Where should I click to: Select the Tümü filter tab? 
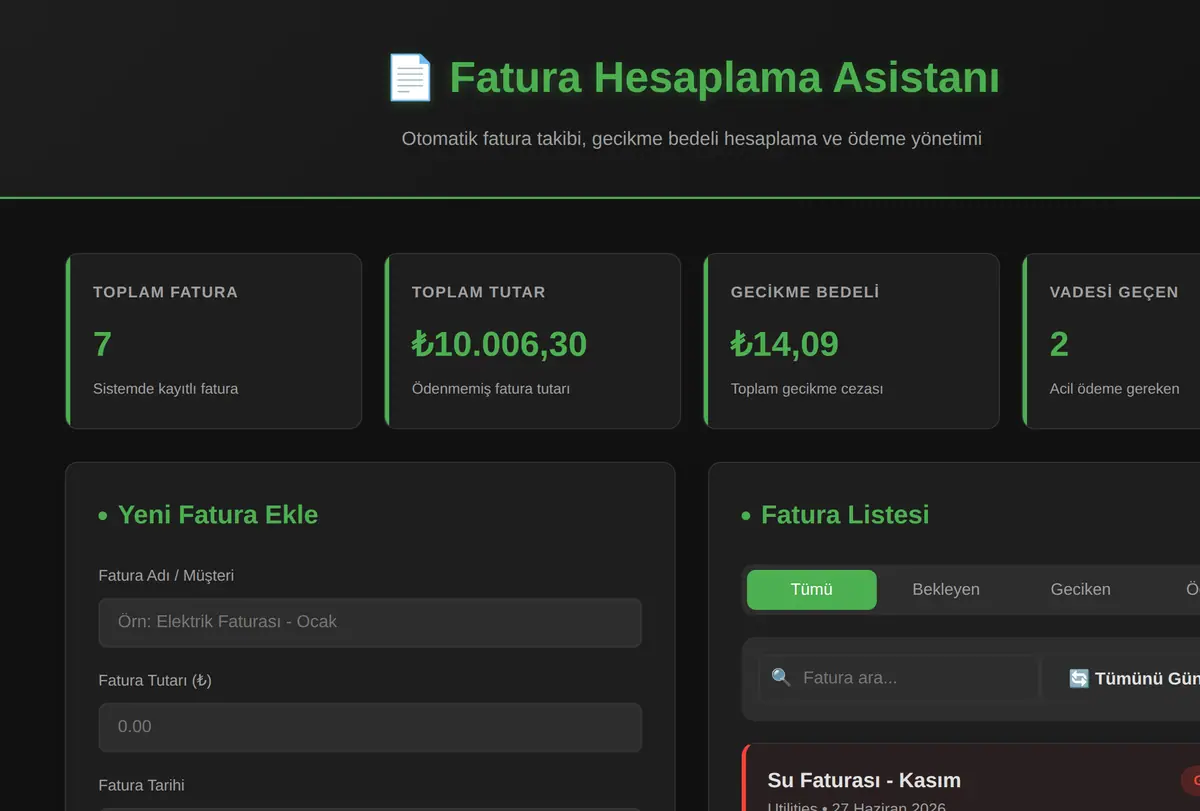812,590
